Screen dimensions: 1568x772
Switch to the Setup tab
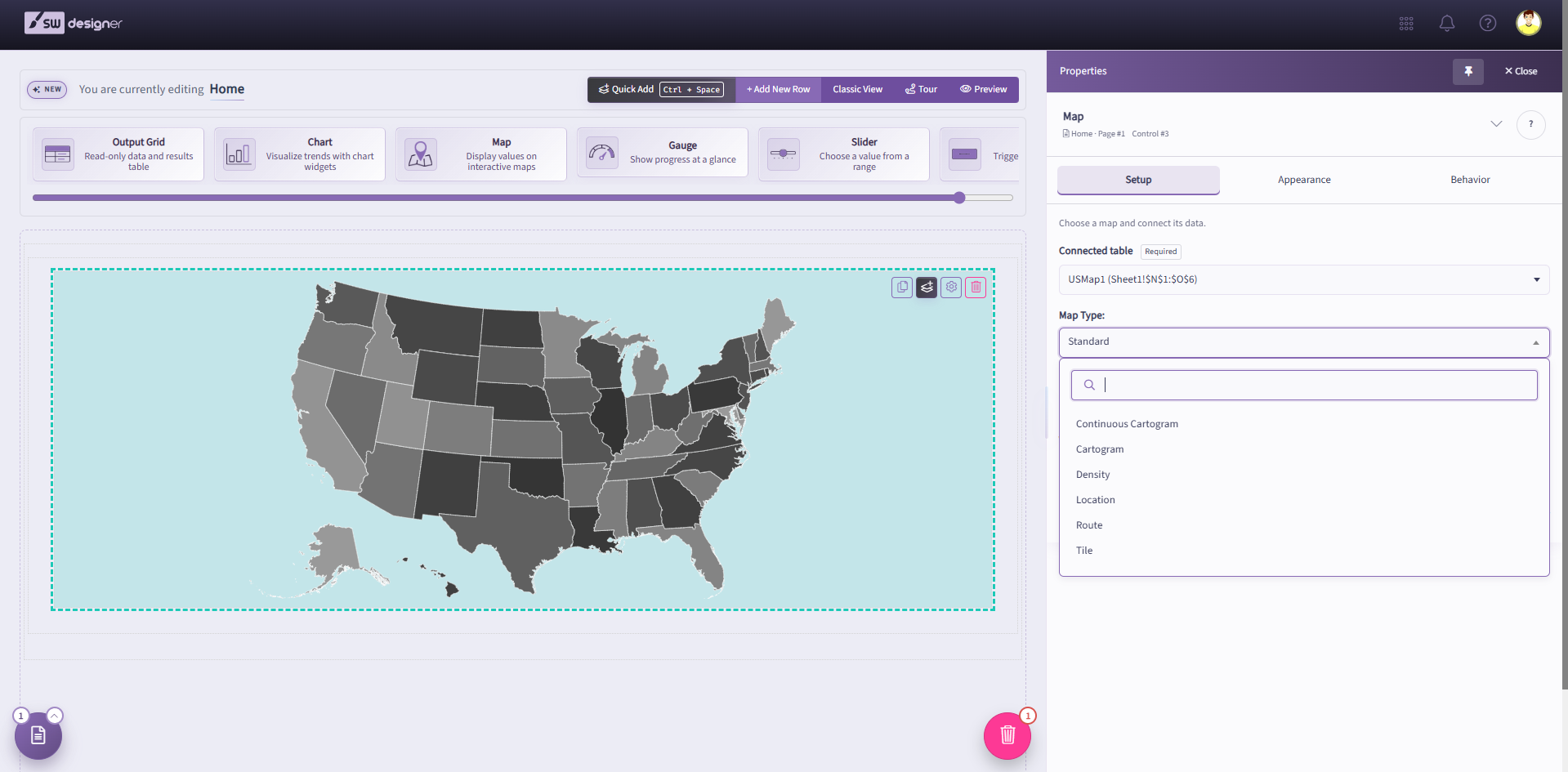1138,180
